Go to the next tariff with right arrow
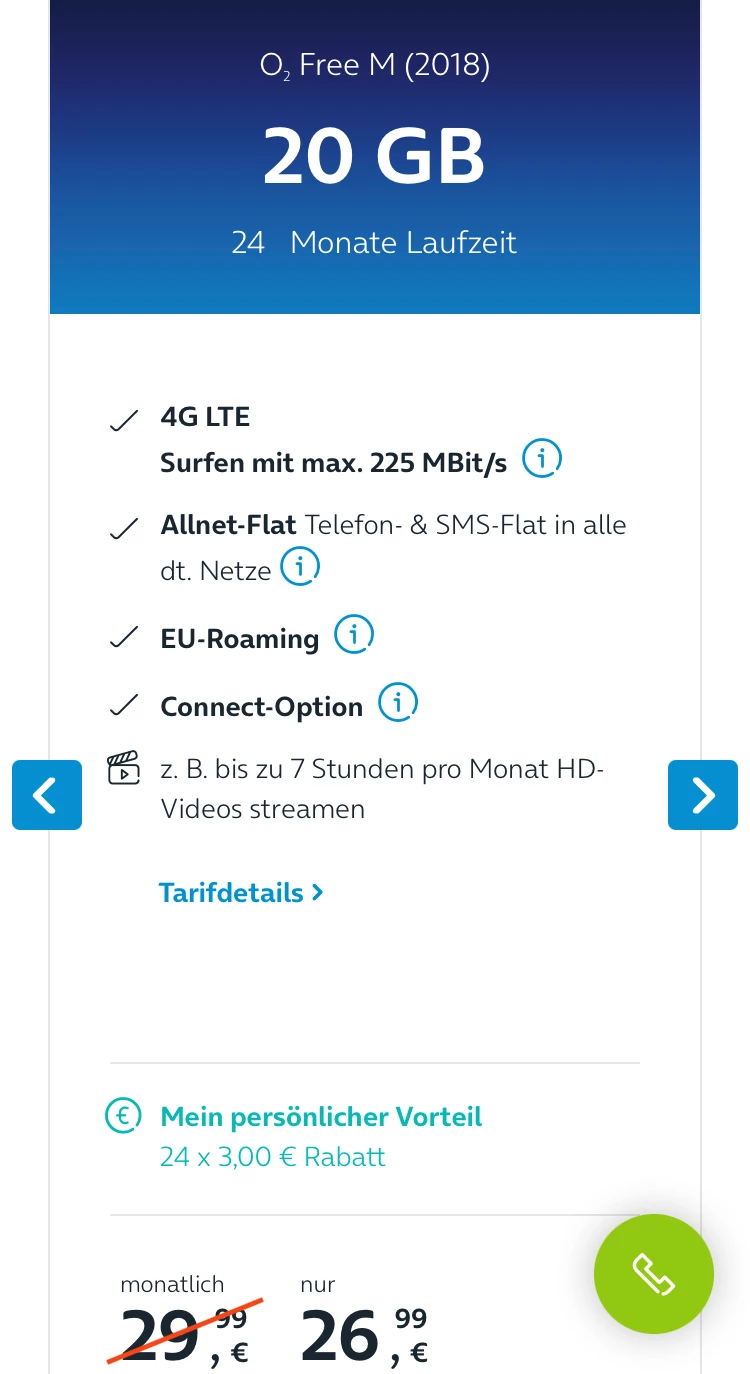Screen dimensions: 750x1374 point(703,795)
